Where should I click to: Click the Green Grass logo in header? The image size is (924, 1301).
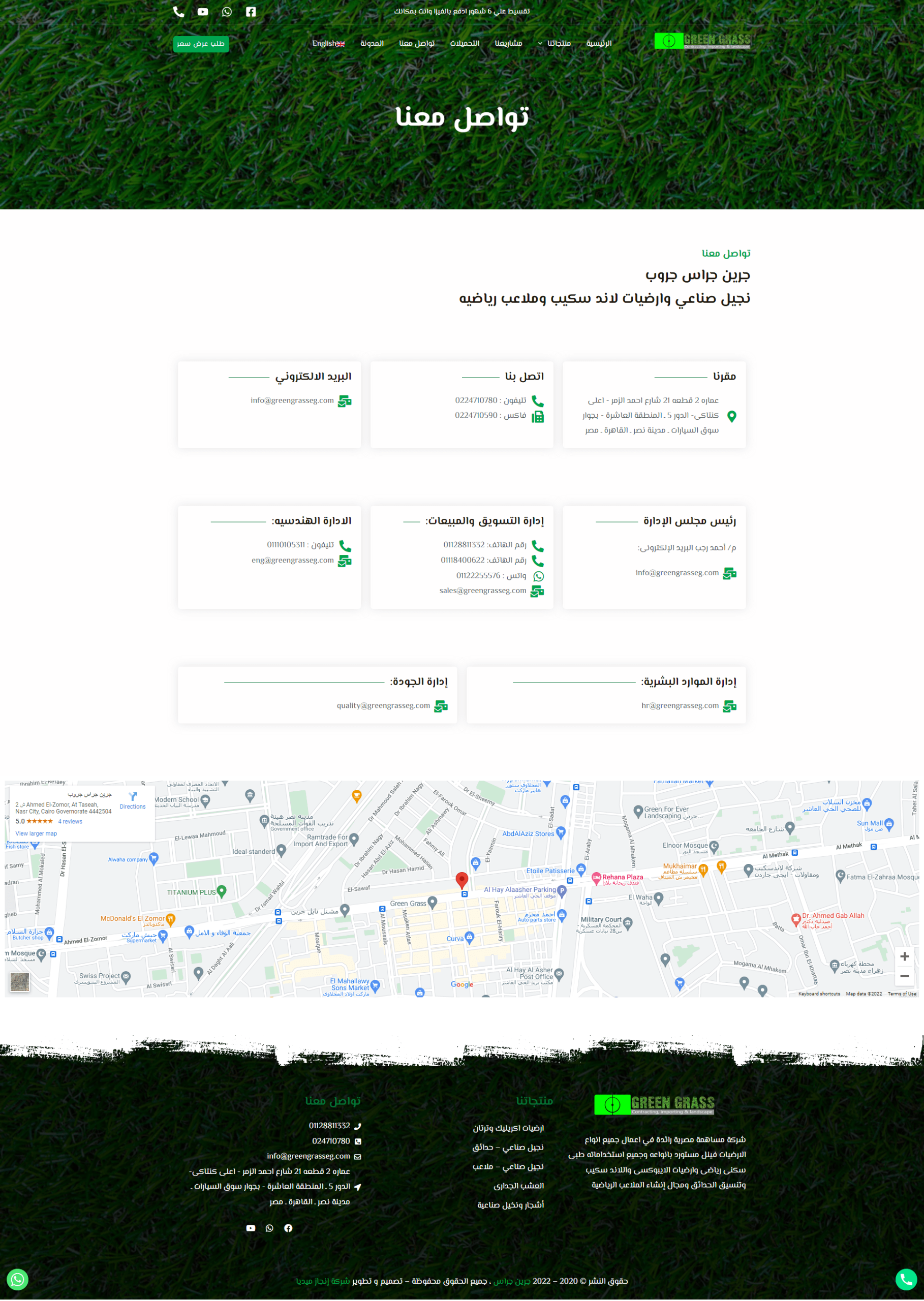(x=702, y=41)
